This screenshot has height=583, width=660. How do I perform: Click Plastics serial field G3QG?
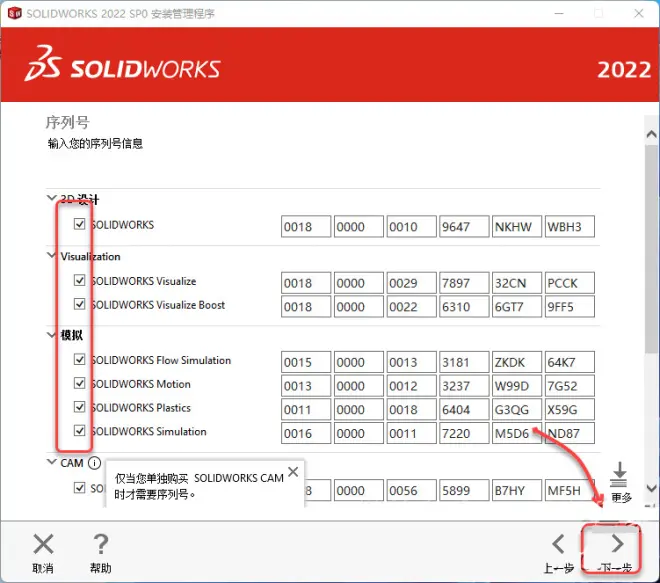point(517,410)
